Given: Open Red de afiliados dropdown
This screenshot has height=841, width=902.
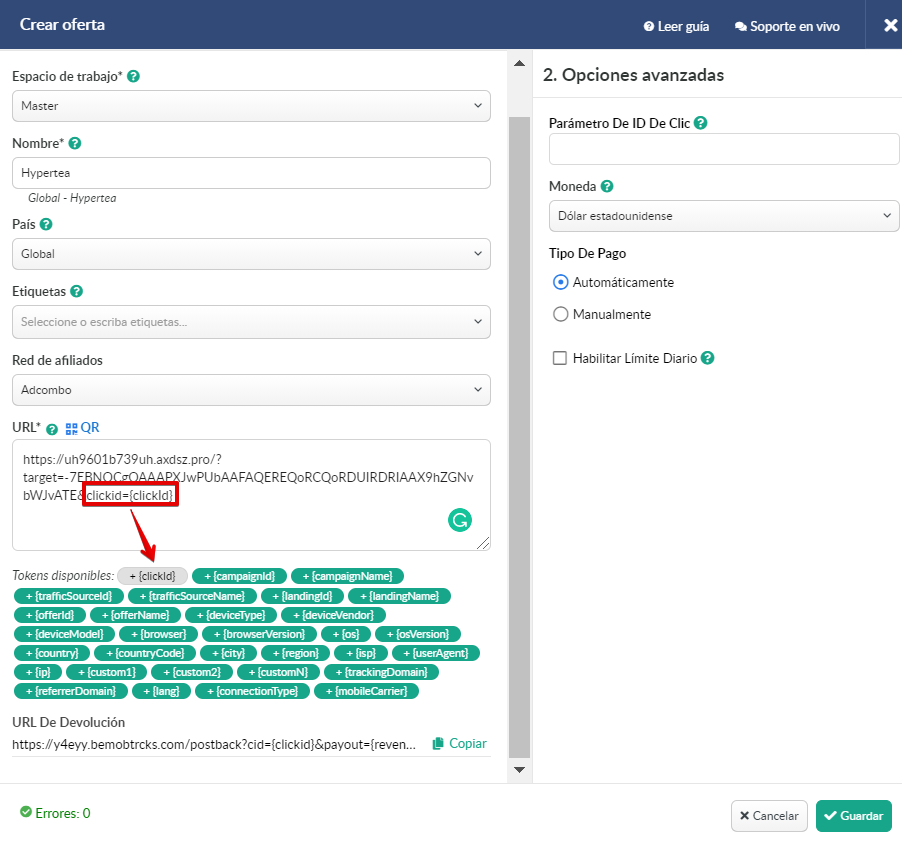Looking at the screenshot, I should tap(251, 390).
